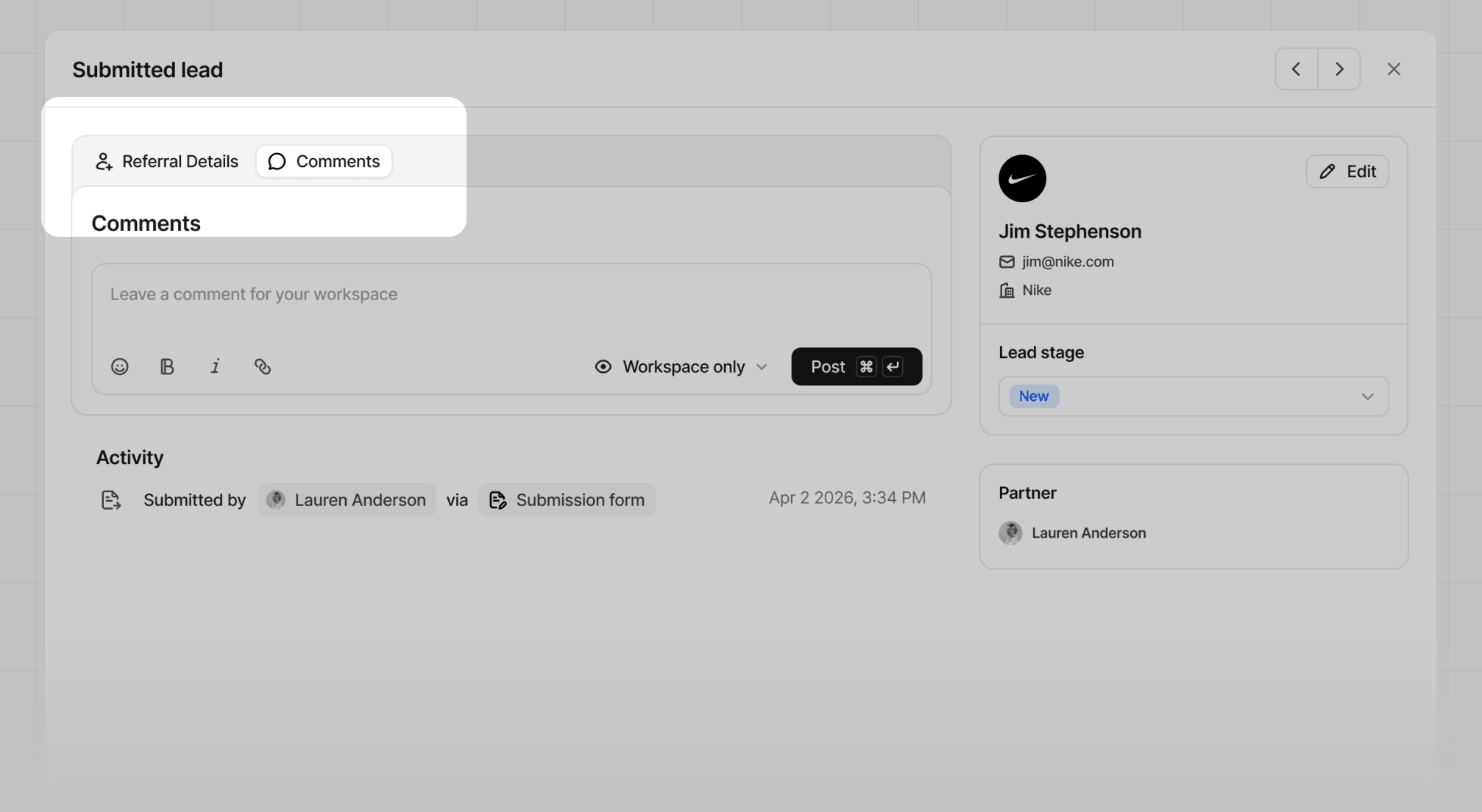Click the building icon beside Nike

pos(1007,291)
